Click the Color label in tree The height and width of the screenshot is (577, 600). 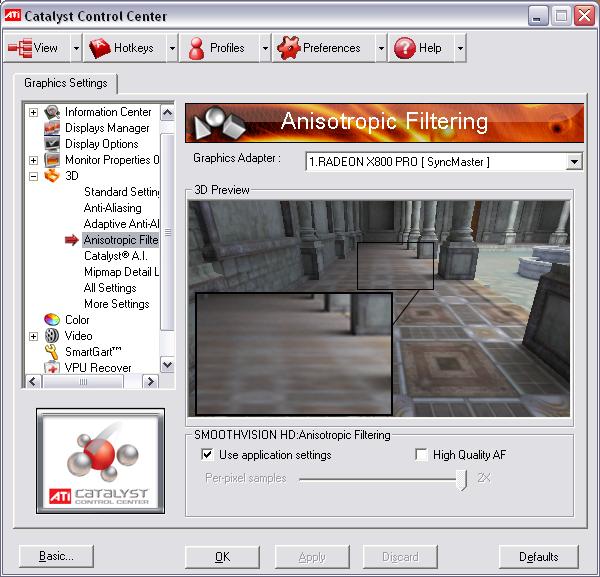pos(77,320)
